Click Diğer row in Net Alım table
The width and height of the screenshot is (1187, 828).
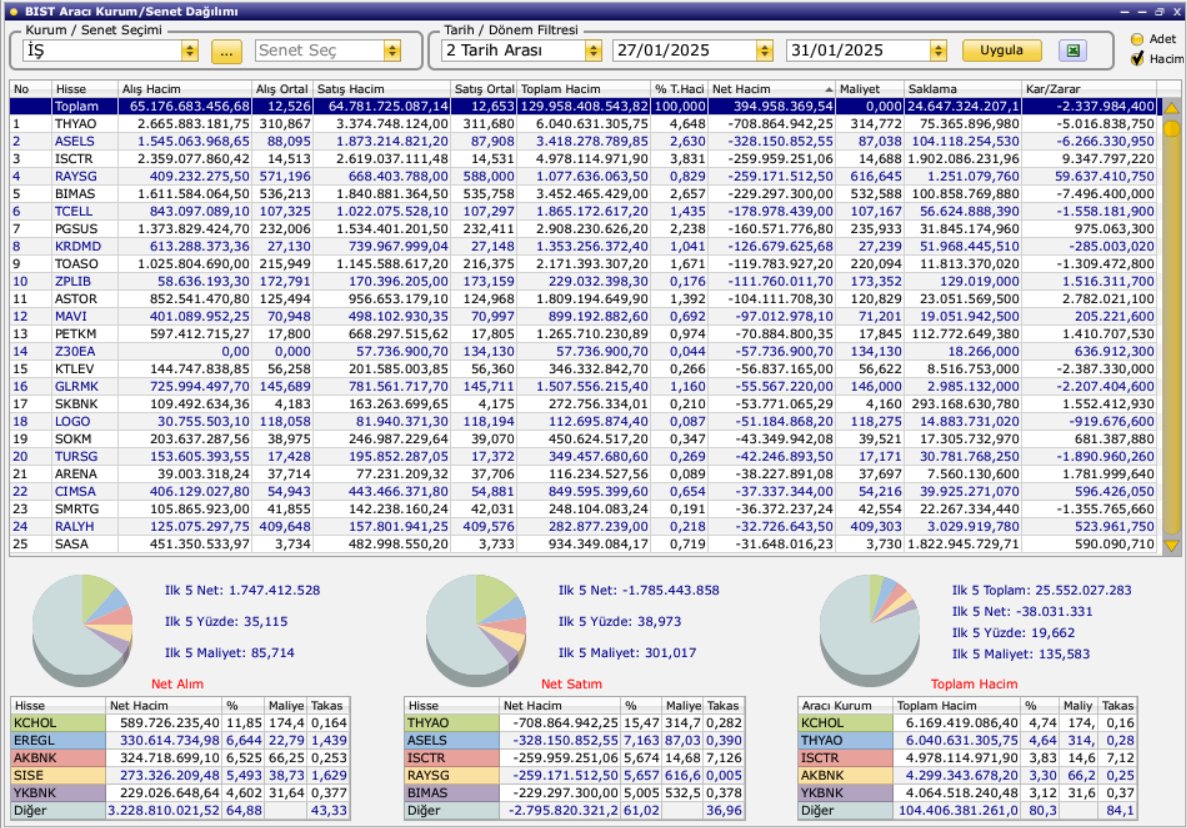pos(180,810)
